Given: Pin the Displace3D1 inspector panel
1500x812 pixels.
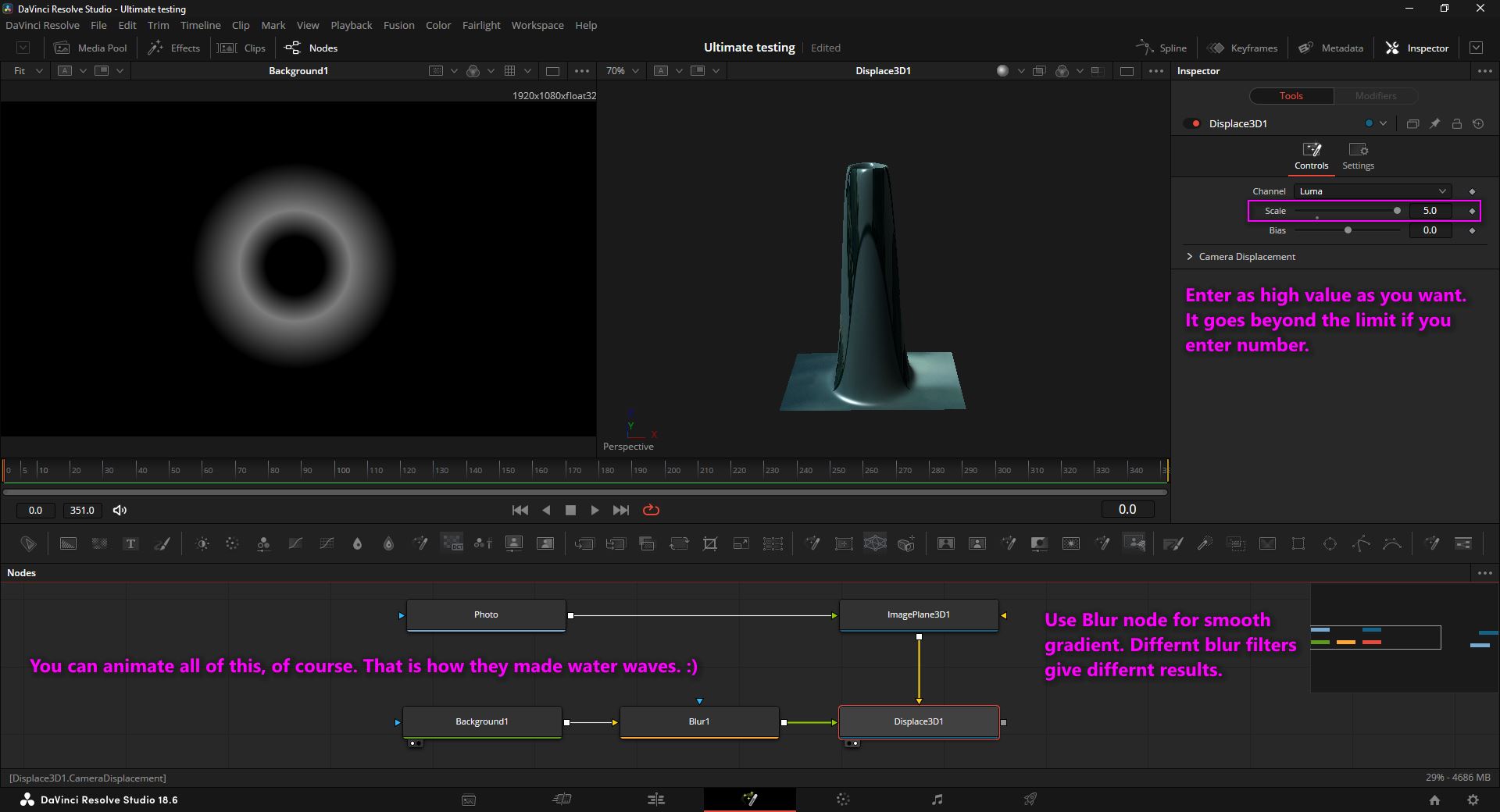Looking at the screenshot, I should (x=1435, y=123).
